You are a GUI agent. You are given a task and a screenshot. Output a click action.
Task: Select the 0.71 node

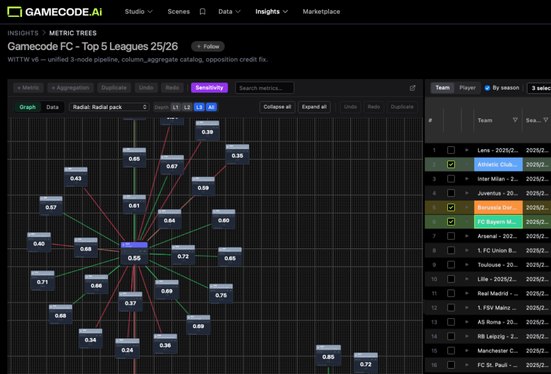coord(42,280)
